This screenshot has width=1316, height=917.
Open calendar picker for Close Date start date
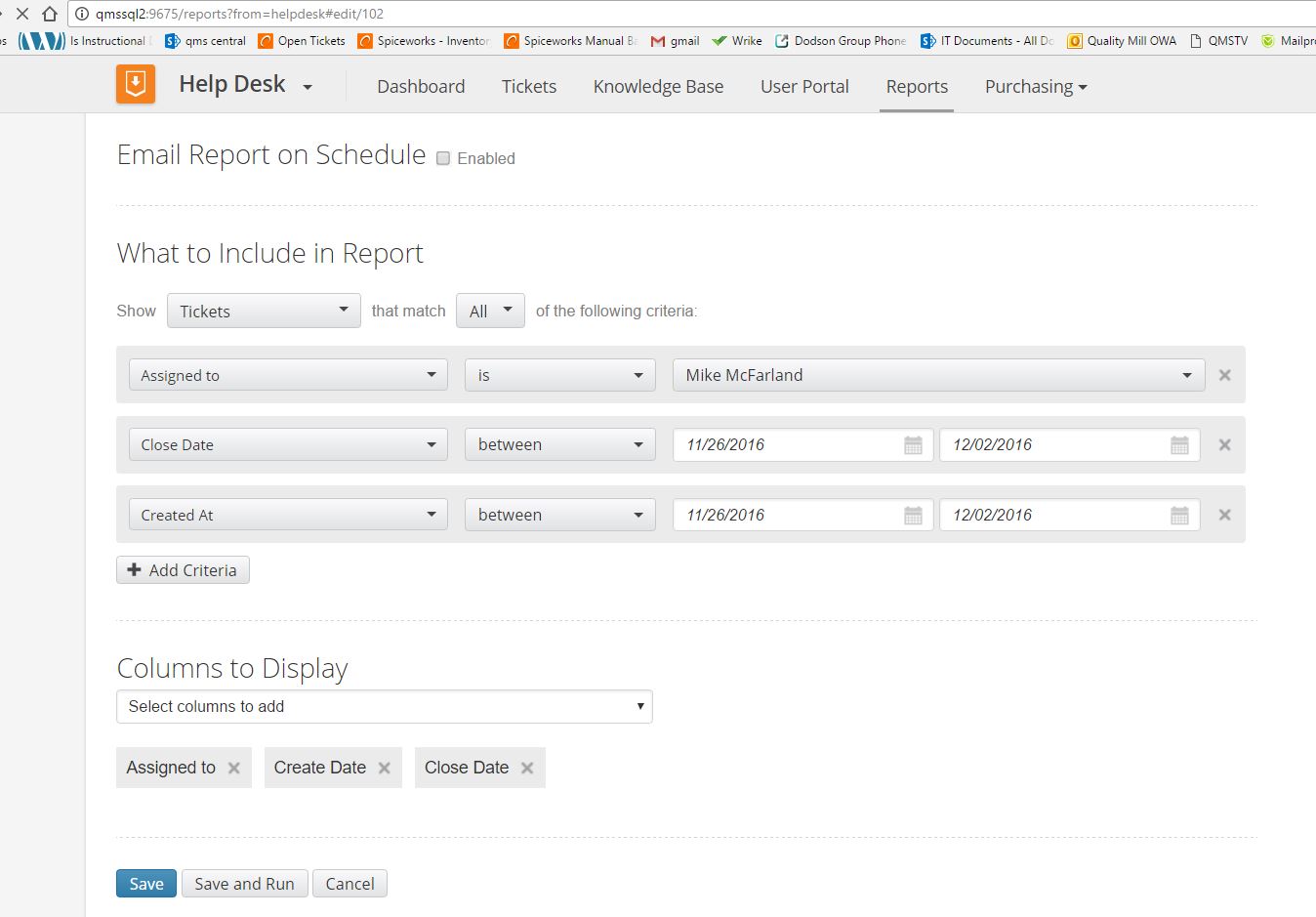click(912, 444)
